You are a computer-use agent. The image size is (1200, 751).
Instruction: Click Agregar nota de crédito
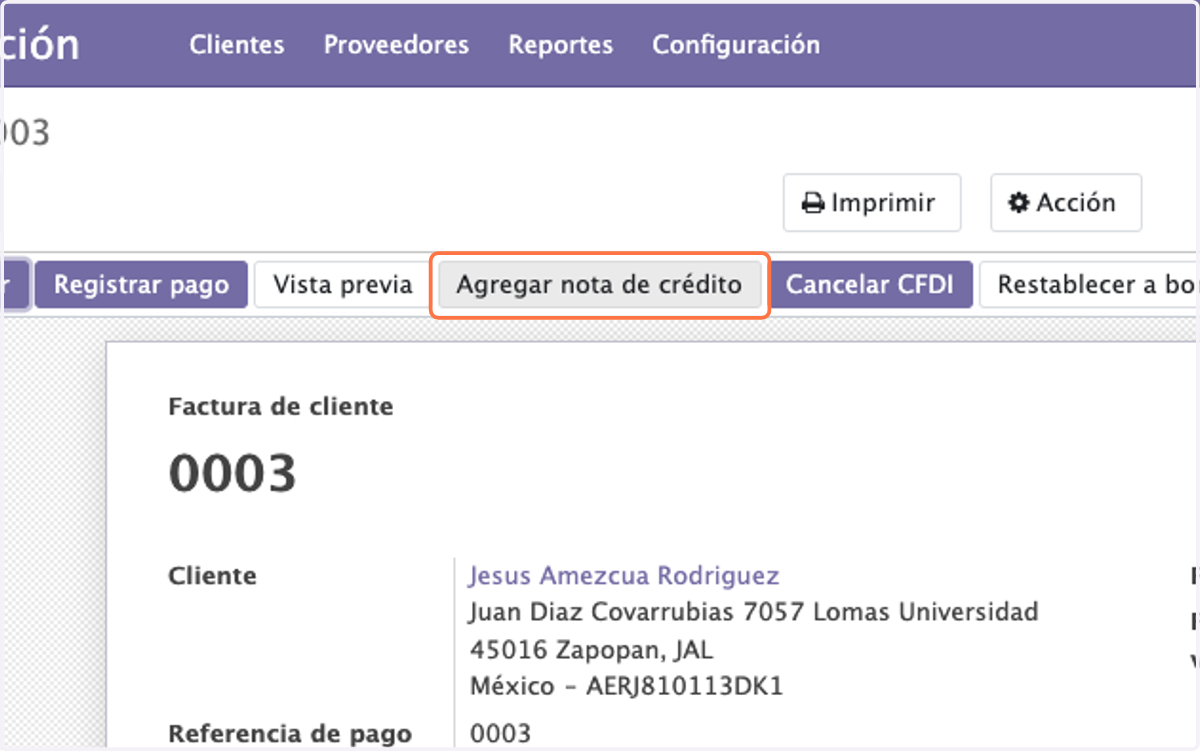coord(599,285)
